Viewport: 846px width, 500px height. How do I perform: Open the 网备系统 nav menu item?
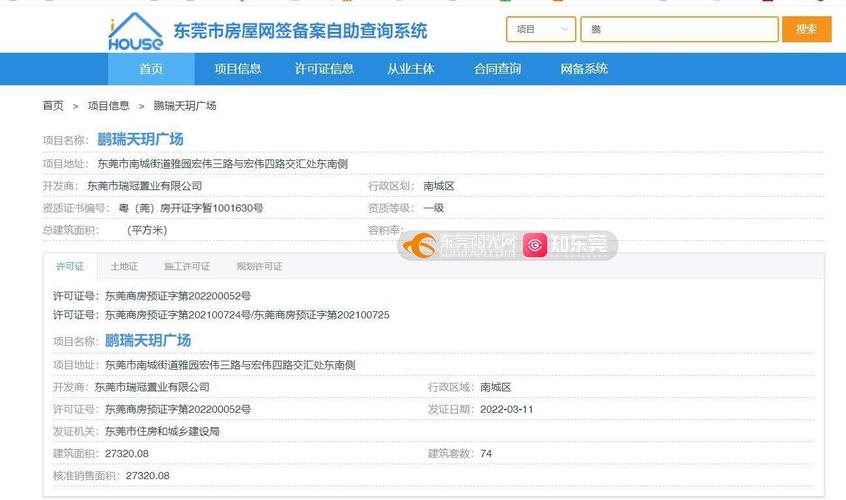click(x=584, y=69)
